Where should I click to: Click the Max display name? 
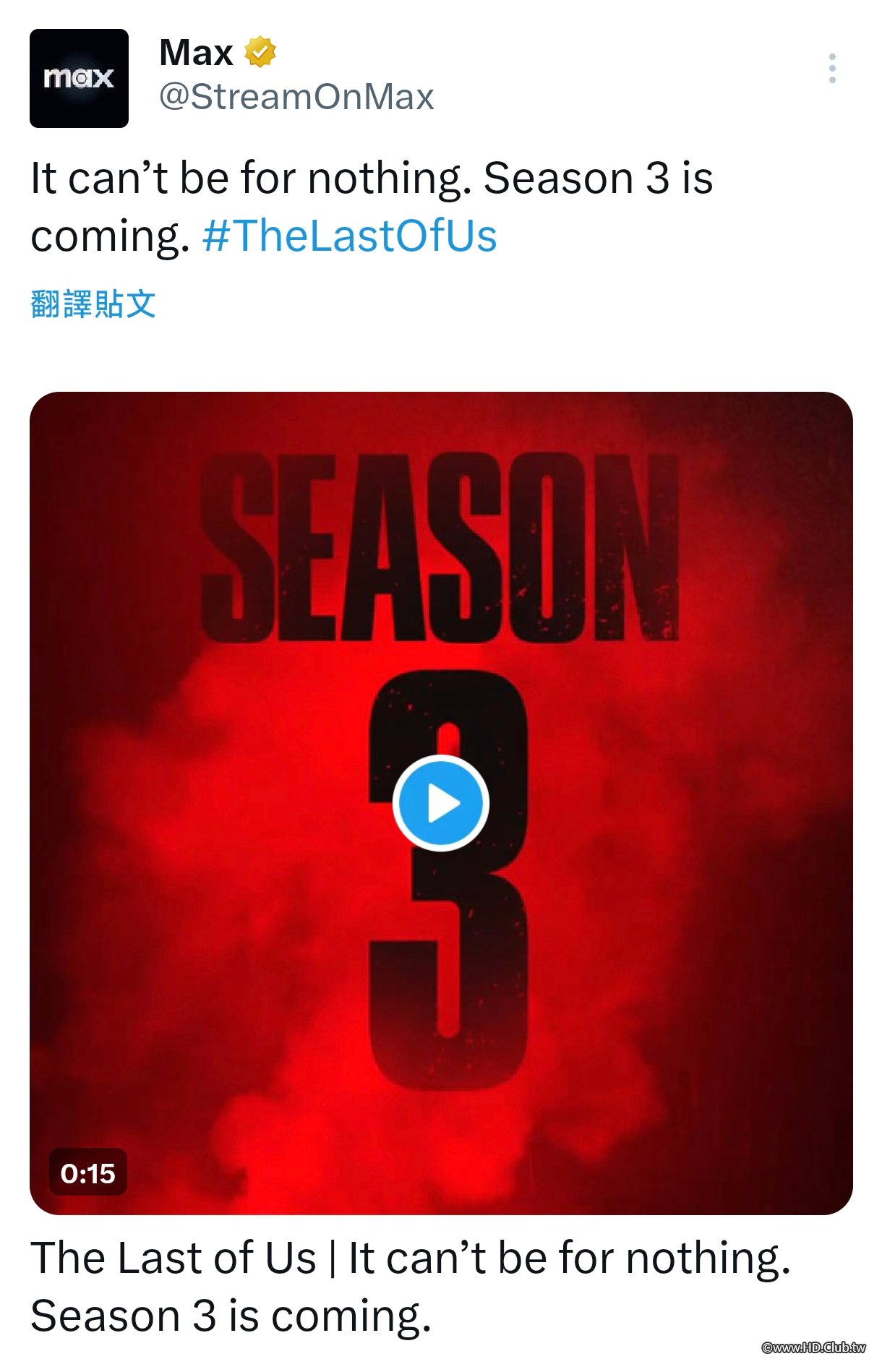(x=196, y=53)
